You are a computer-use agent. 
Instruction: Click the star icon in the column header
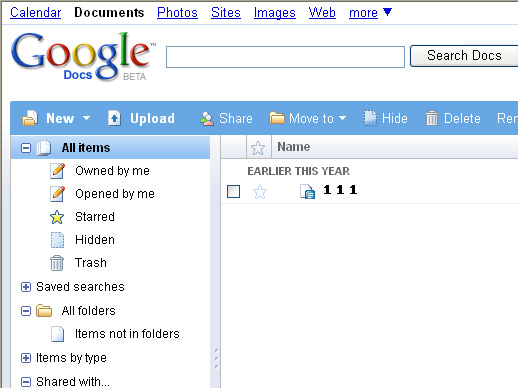(x=258, y=148)
